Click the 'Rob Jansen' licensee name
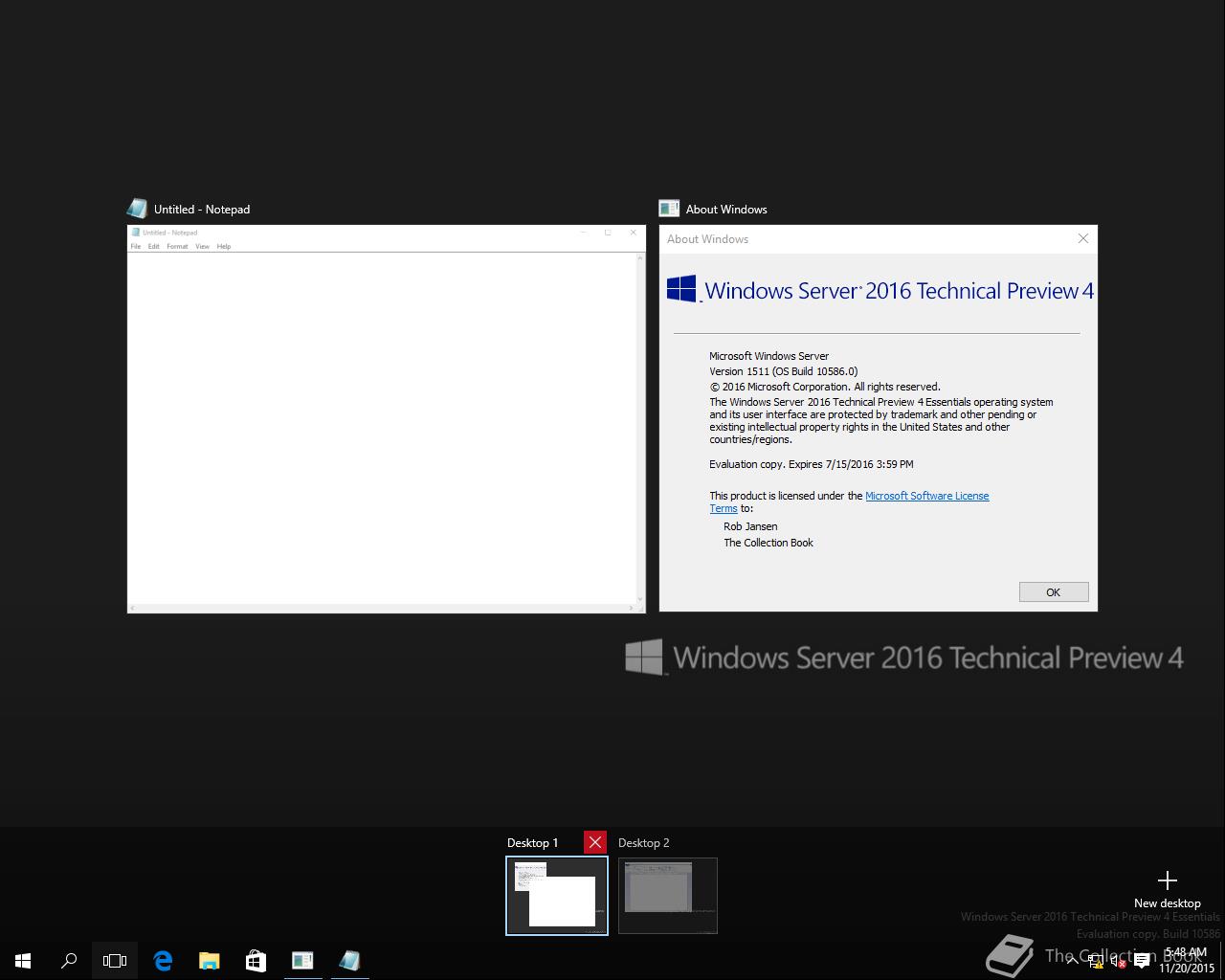1225x980 pixels. 750,526
